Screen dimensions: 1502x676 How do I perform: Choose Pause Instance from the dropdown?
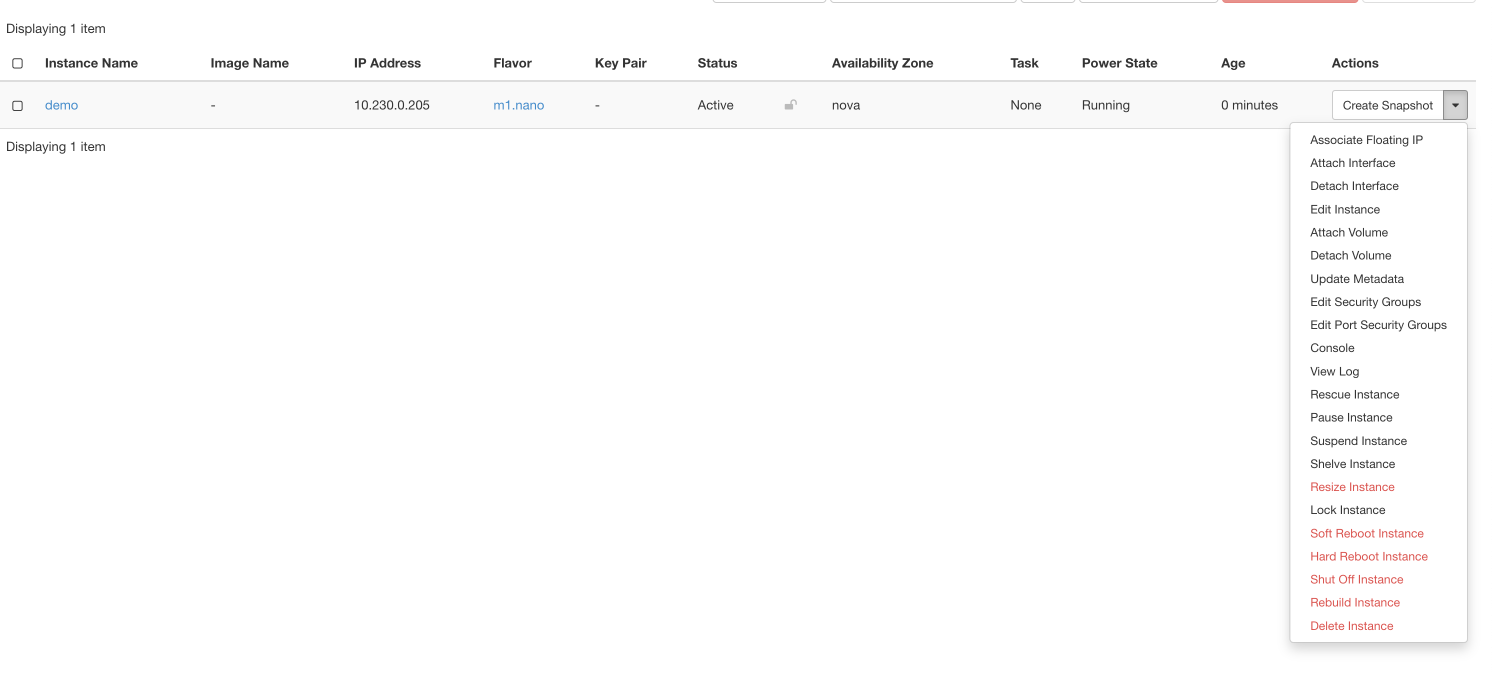coord(1351,417)
